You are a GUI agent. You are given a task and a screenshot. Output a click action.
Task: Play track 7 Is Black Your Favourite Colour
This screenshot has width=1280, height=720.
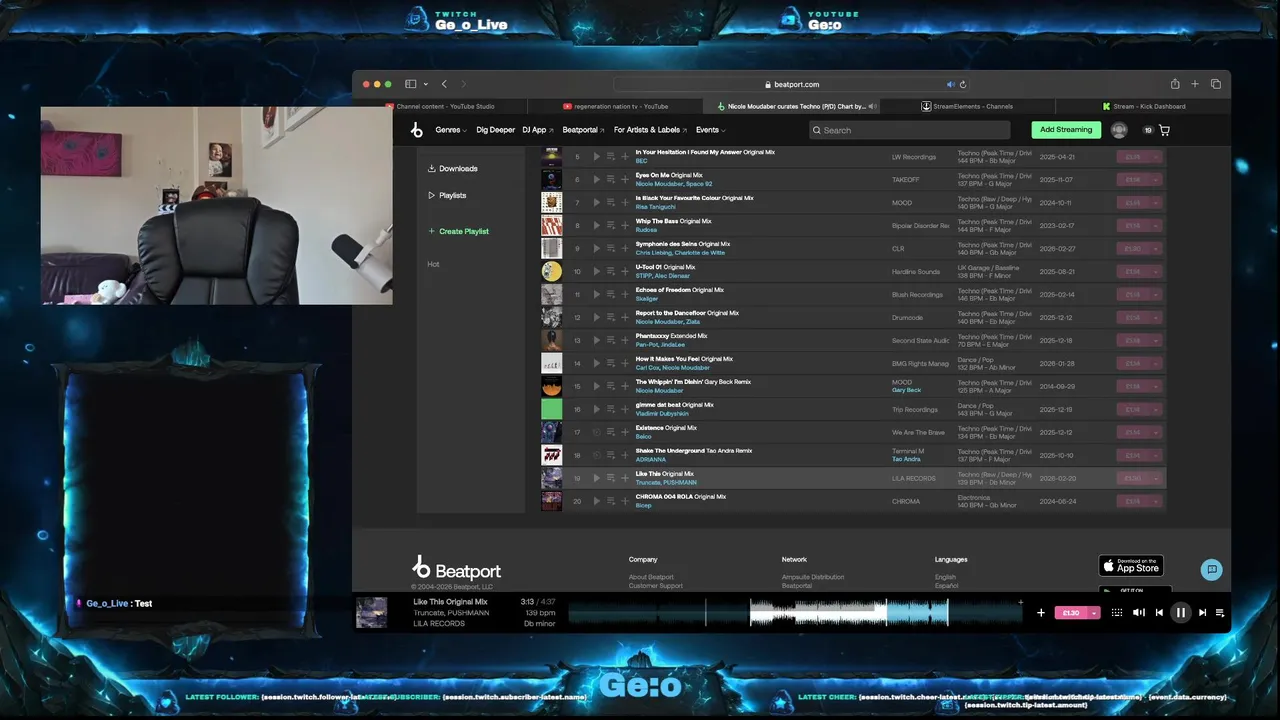(x=597, y=202)
